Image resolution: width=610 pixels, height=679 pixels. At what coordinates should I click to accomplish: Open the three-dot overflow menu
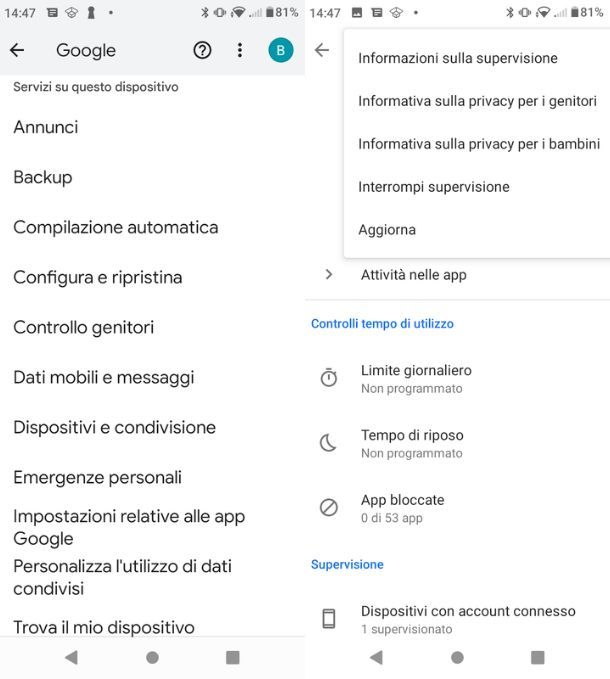click(240, 50)
